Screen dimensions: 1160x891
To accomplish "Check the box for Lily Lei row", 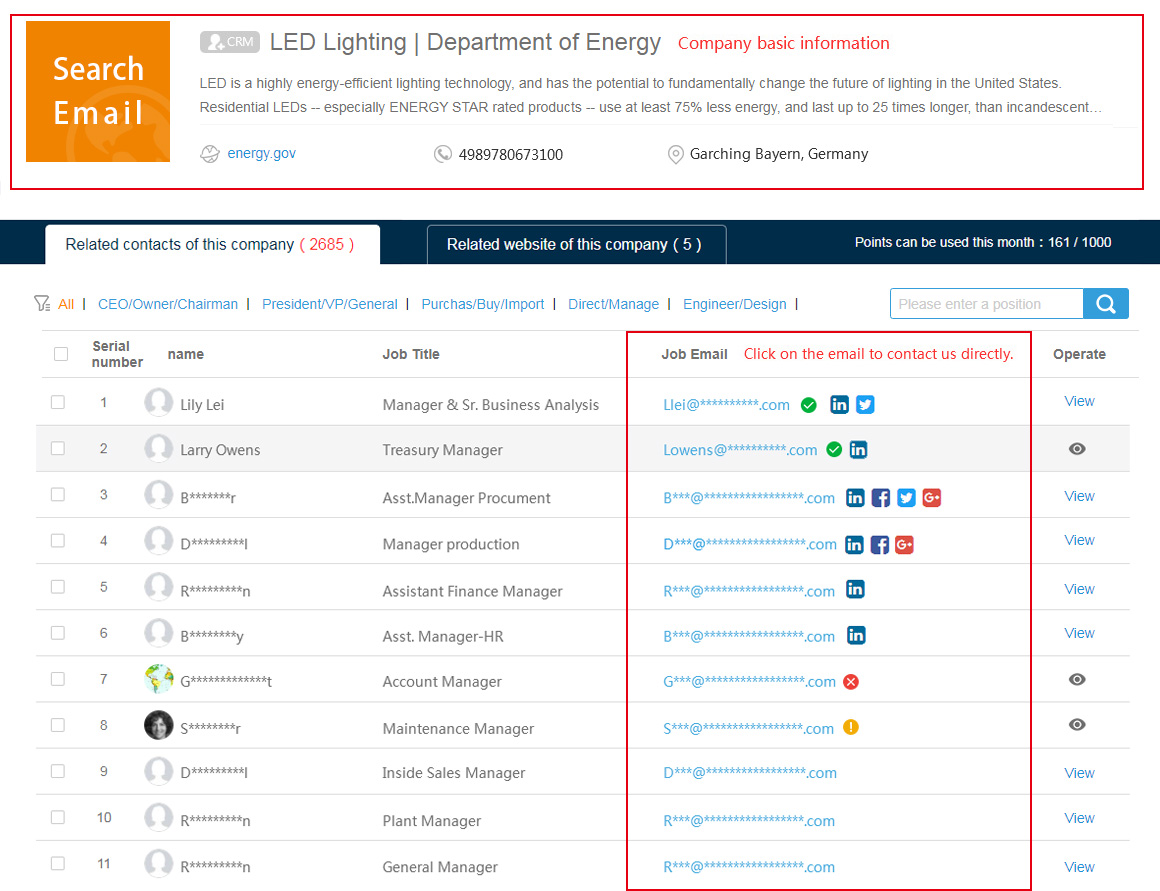I will coord(58,402).
